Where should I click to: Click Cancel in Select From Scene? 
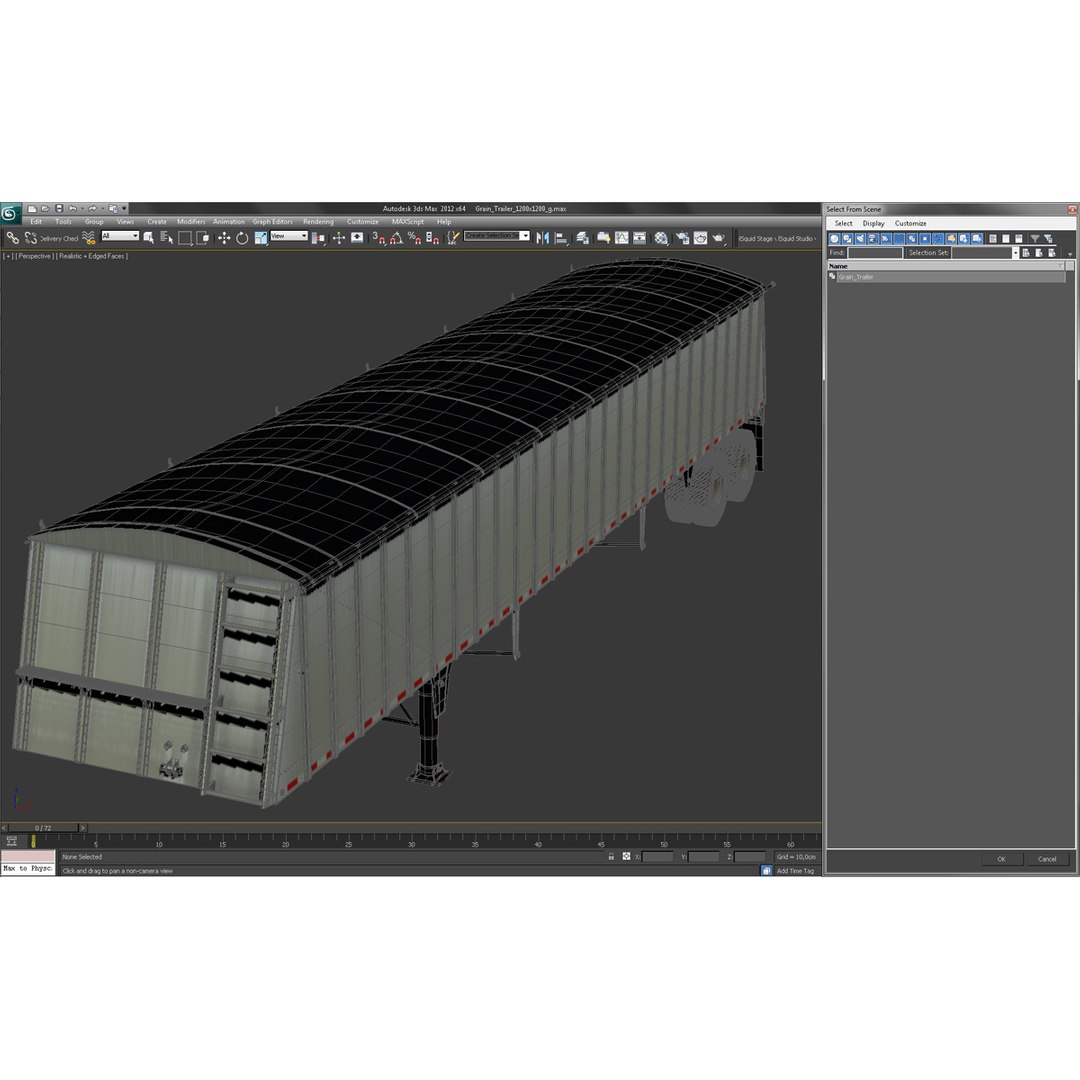[1046, 859]
